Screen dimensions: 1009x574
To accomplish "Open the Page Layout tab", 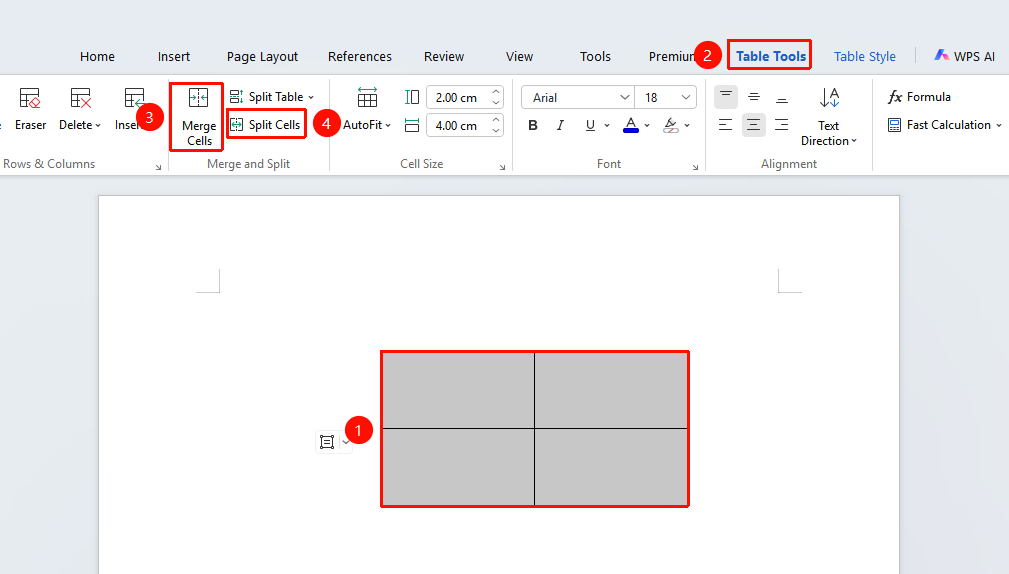I will pyautogui.click(x=263, y=57).
